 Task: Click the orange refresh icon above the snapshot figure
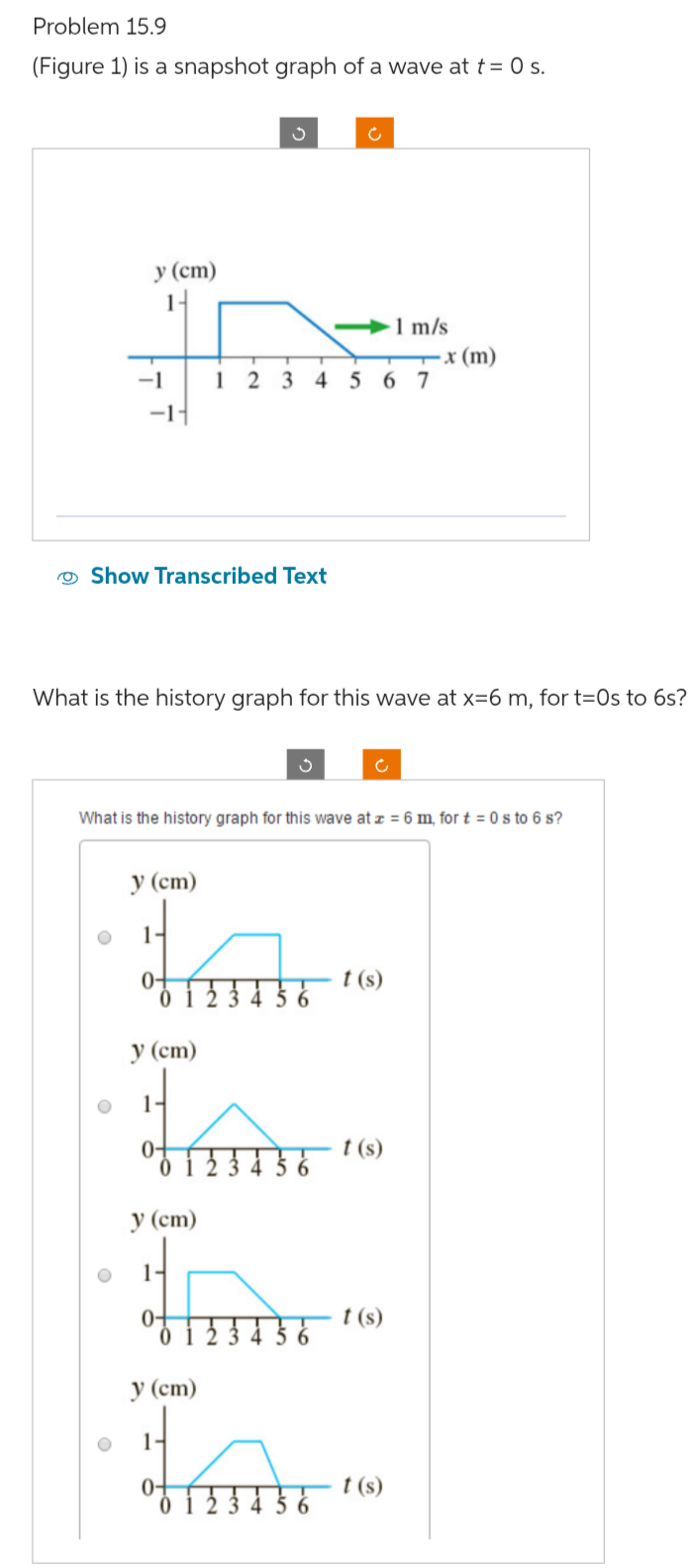tap(374, 132)
